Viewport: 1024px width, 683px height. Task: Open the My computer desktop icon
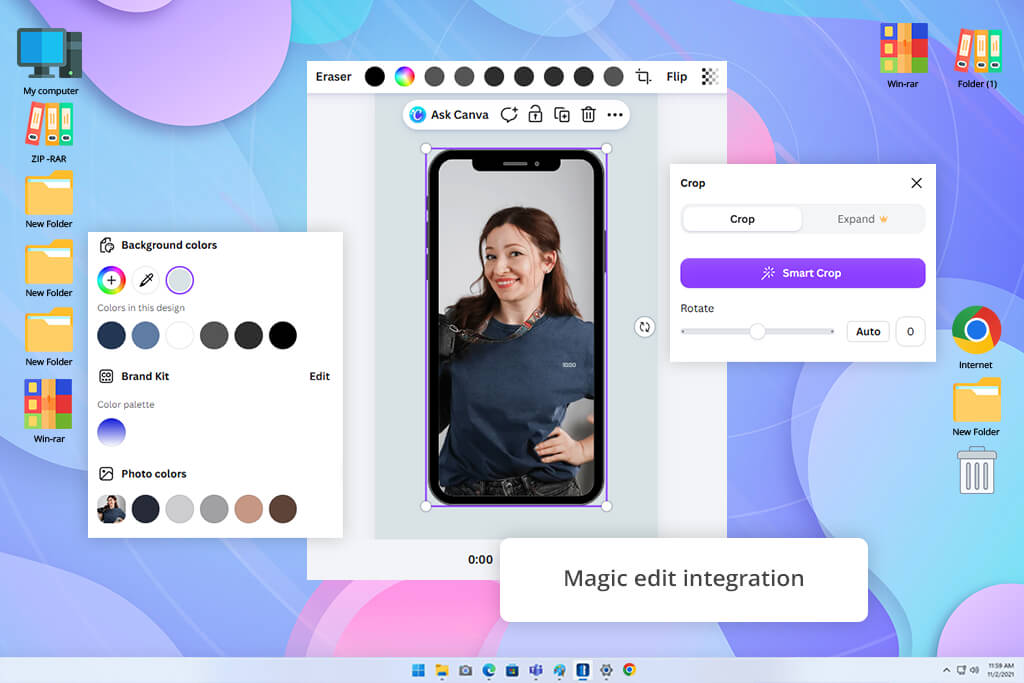50,62
